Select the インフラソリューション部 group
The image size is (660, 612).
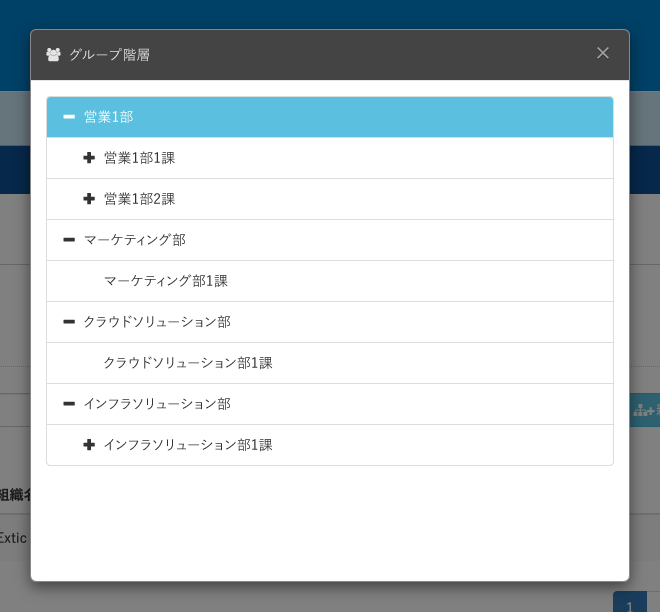coord(157,404)
